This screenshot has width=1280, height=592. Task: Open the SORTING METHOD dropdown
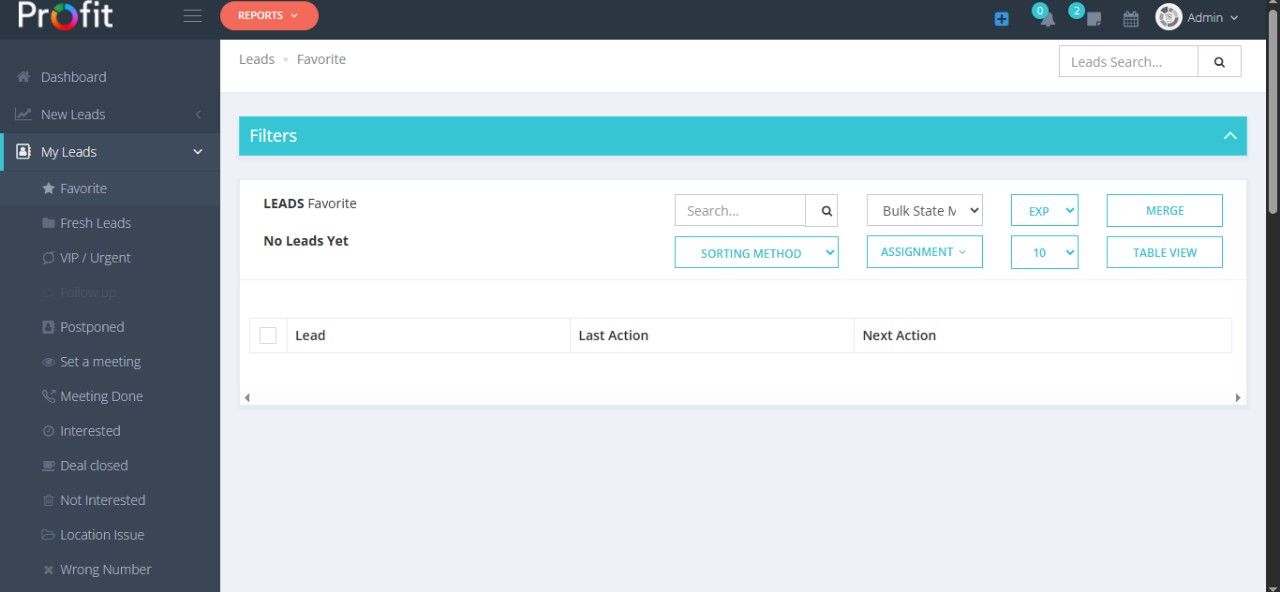click(x=756, y=253)
